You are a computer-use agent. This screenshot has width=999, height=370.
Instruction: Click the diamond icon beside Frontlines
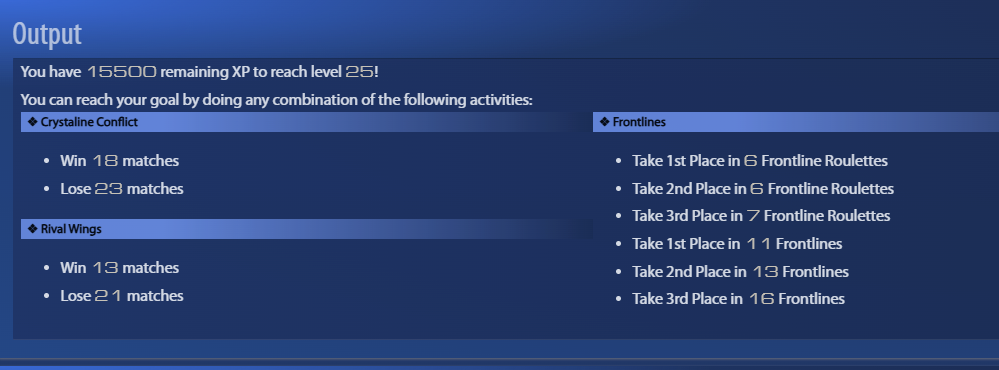tap(605, 122)
